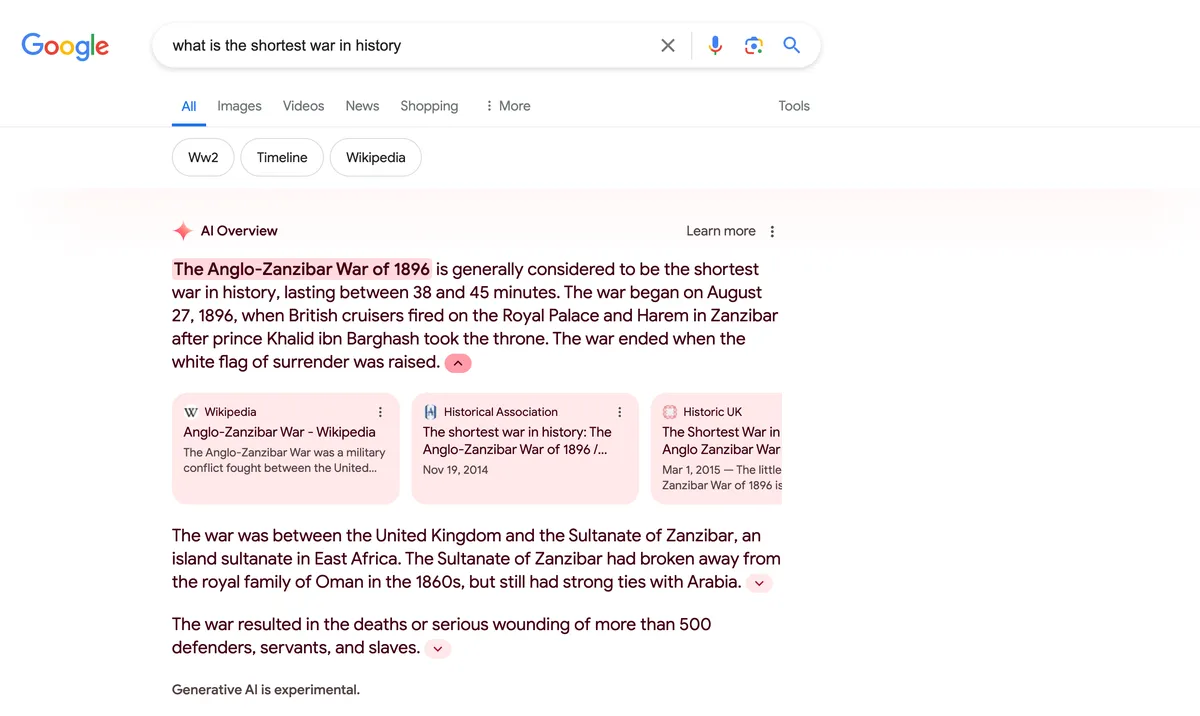The image size is (1200, 716).
Task: Click the Historical Association source icon
Action: pos(430,411)
